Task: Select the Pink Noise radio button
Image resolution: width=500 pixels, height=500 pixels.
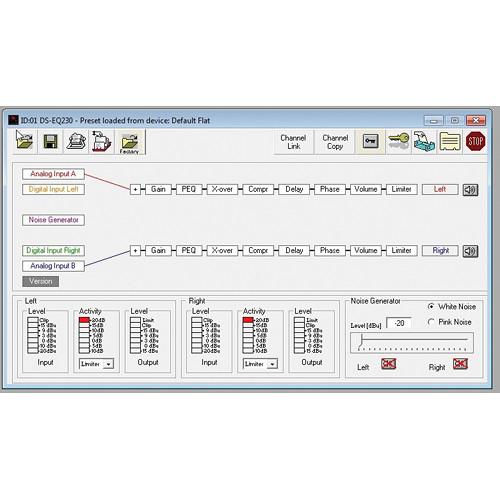Action: pyautogui.click(x=431, y=322)
